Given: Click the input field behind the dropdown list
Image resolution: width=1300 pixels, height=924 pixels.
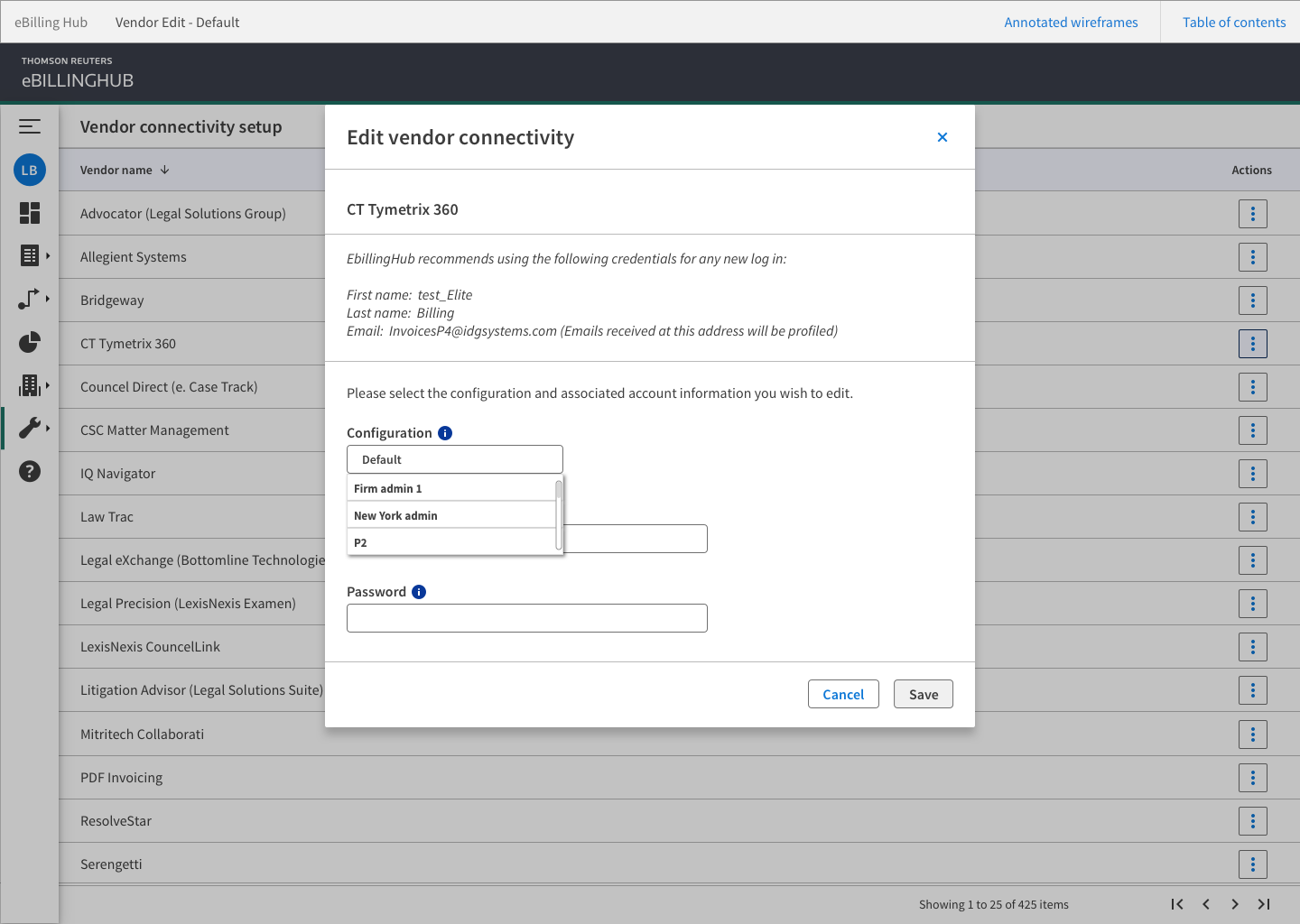Looking at the screenshot, I should point(636,539).
